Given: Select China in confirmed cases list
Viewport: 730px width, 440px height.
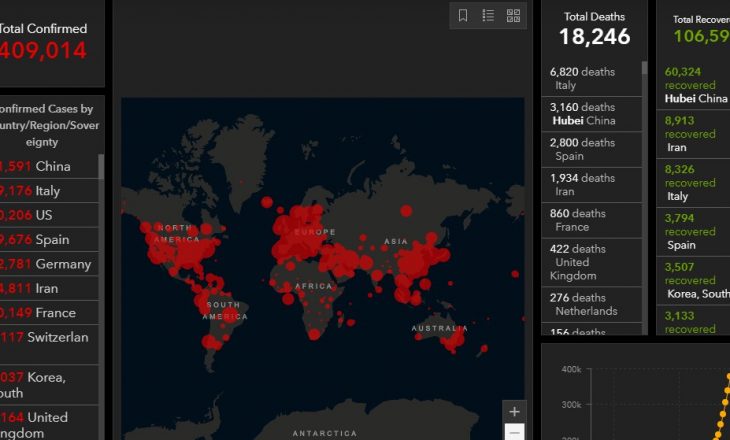Looking at the screenshot, I should coord(49,166).
